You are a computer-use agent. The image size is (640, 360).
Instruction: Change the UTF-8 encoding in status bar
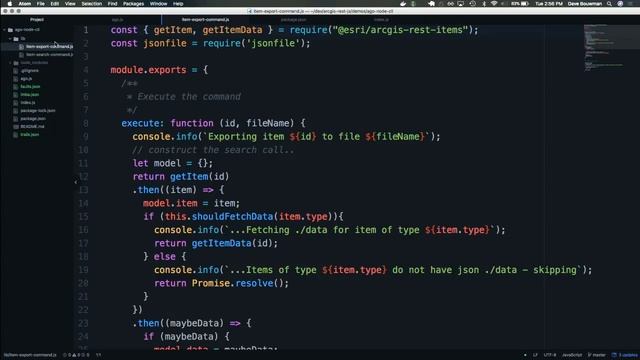coord(550,355)
